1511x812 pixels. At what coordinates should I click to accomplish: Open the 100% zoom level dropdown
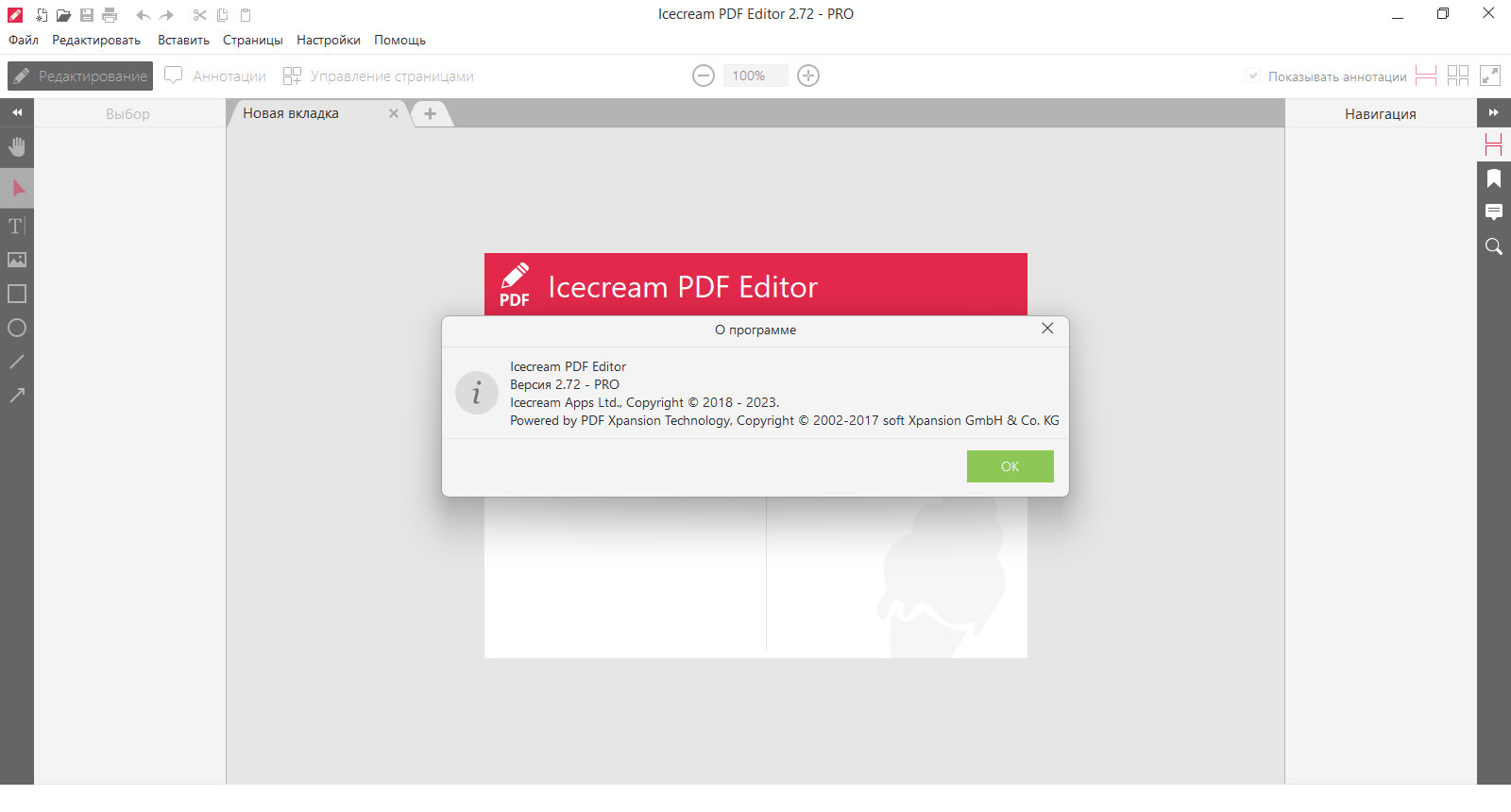pyautogui.click(x=755, y=76)
